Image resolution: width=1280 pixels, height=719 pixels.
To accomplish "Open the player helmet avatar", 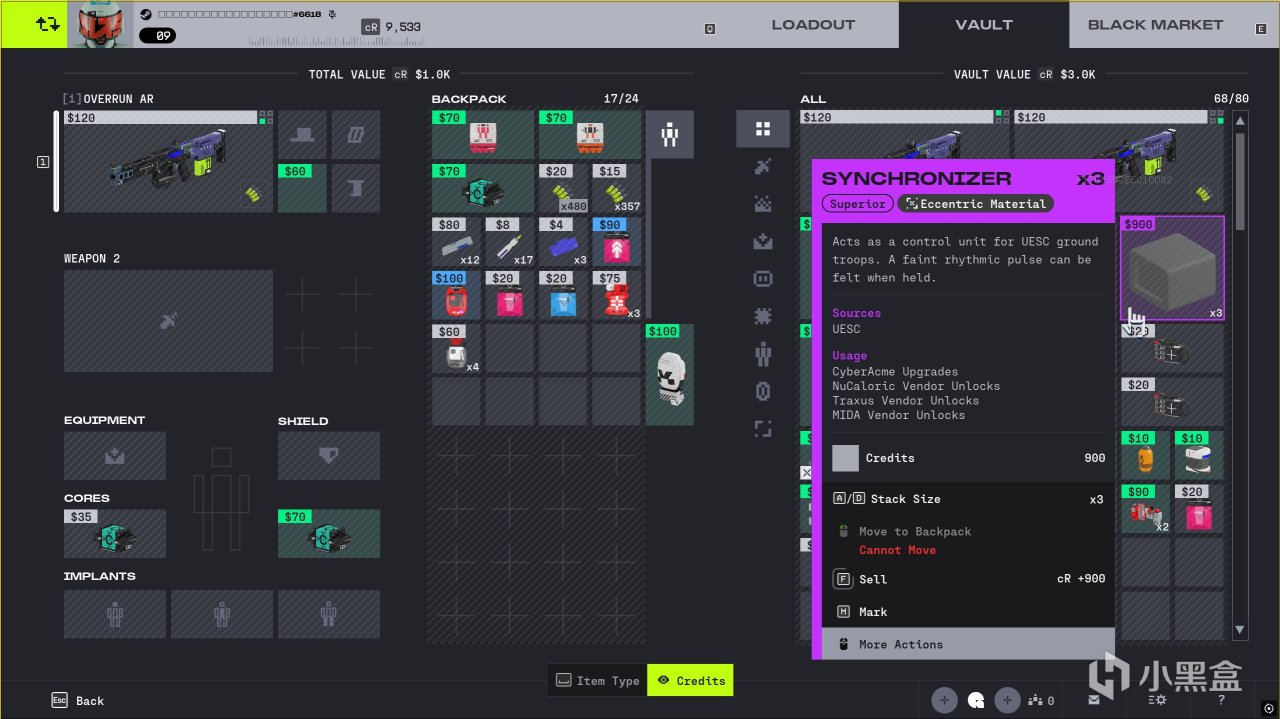I will (x=100, y=24).
